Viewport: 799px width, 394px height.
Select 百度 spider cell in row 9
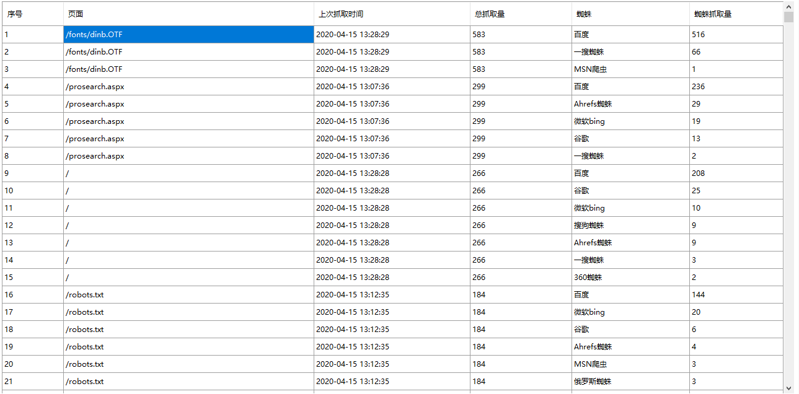630,173
